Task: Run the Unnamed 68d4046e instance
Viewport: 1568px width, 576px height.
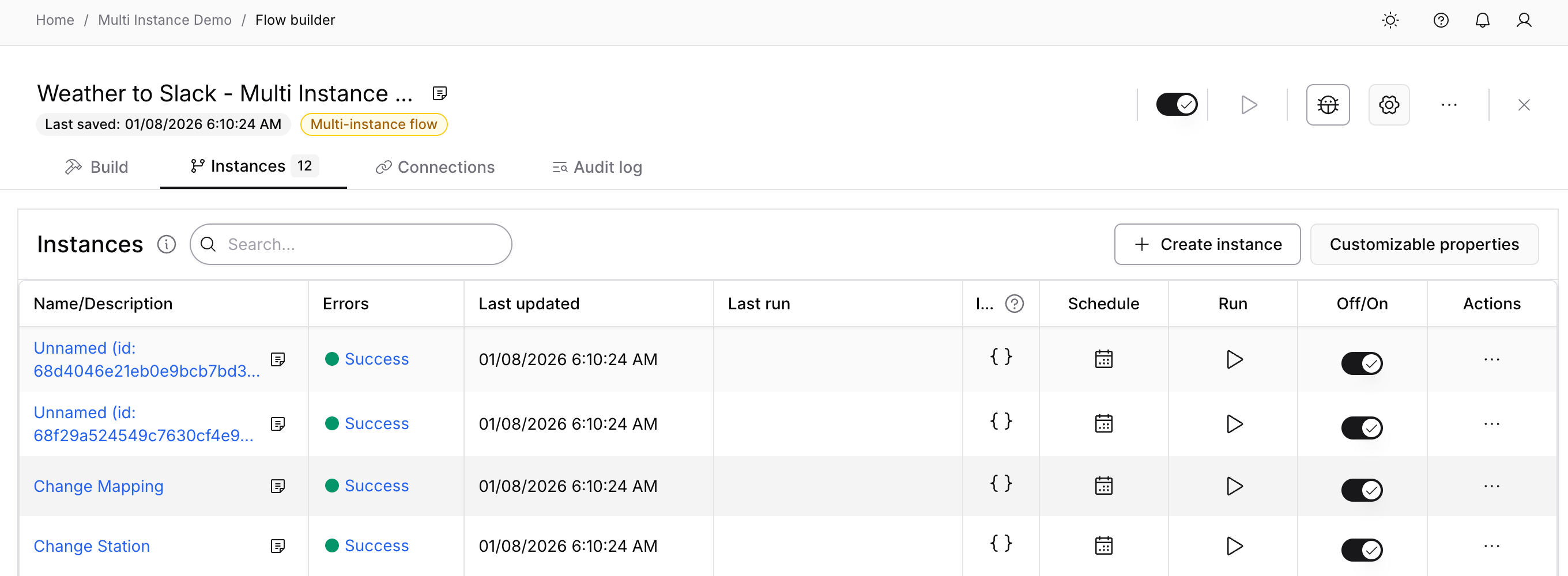Action: click(x=1233, y=359)
